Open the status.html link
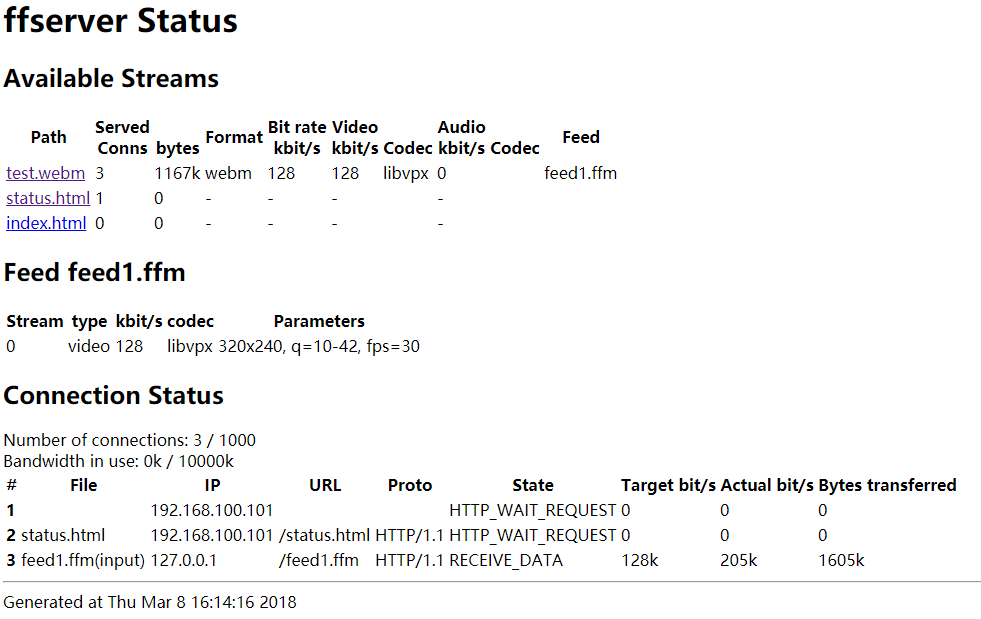 48,198
